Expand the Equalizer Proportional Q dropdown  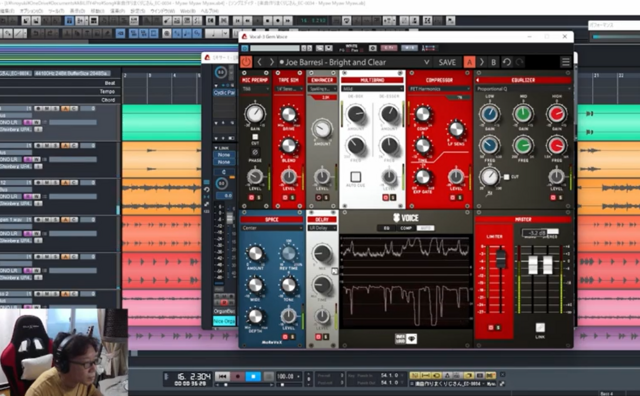pyautogui.click(x=522, y=89)
